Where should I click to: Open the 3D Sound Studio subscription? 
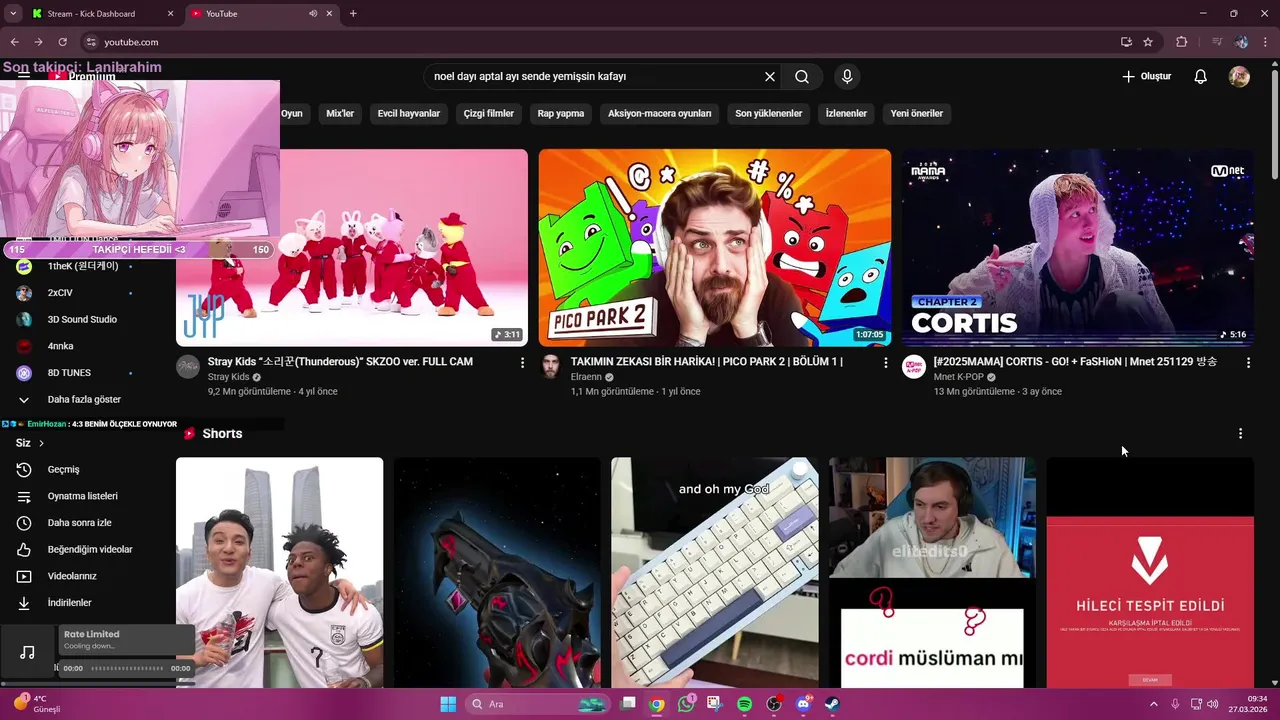[82, 319]
